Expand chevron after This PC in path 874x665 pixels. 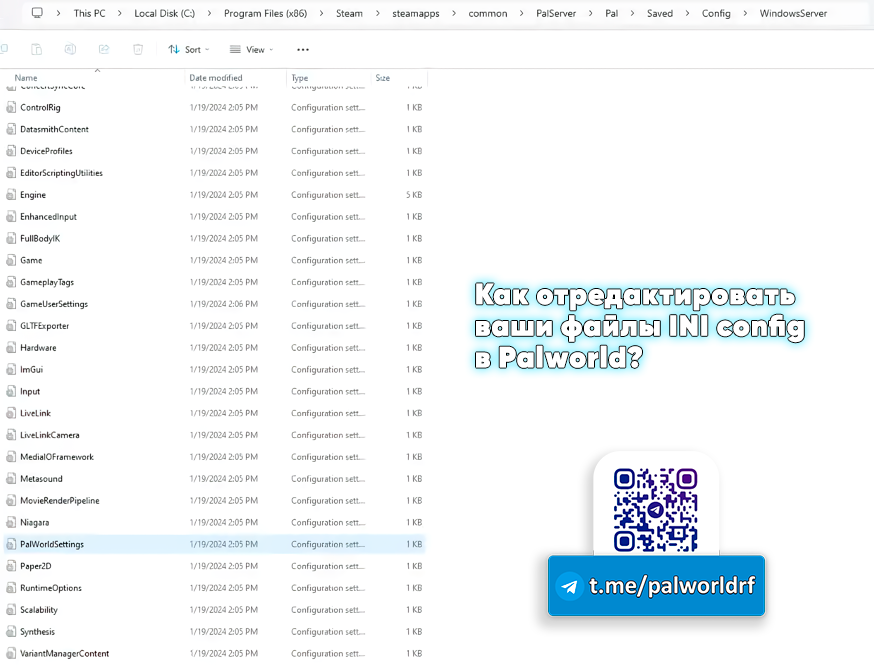[x=120, y=13]
